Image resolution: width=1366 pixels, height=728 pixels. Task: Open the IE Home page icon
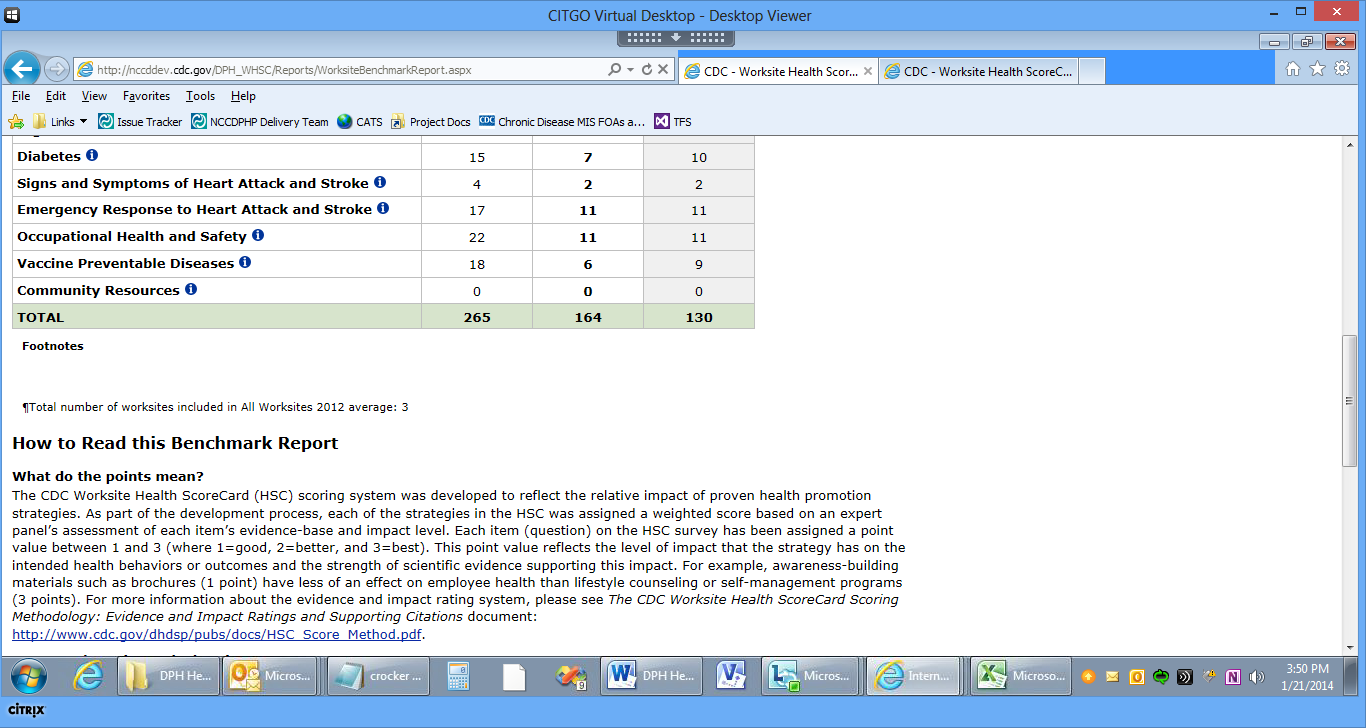pos(1293,69)
